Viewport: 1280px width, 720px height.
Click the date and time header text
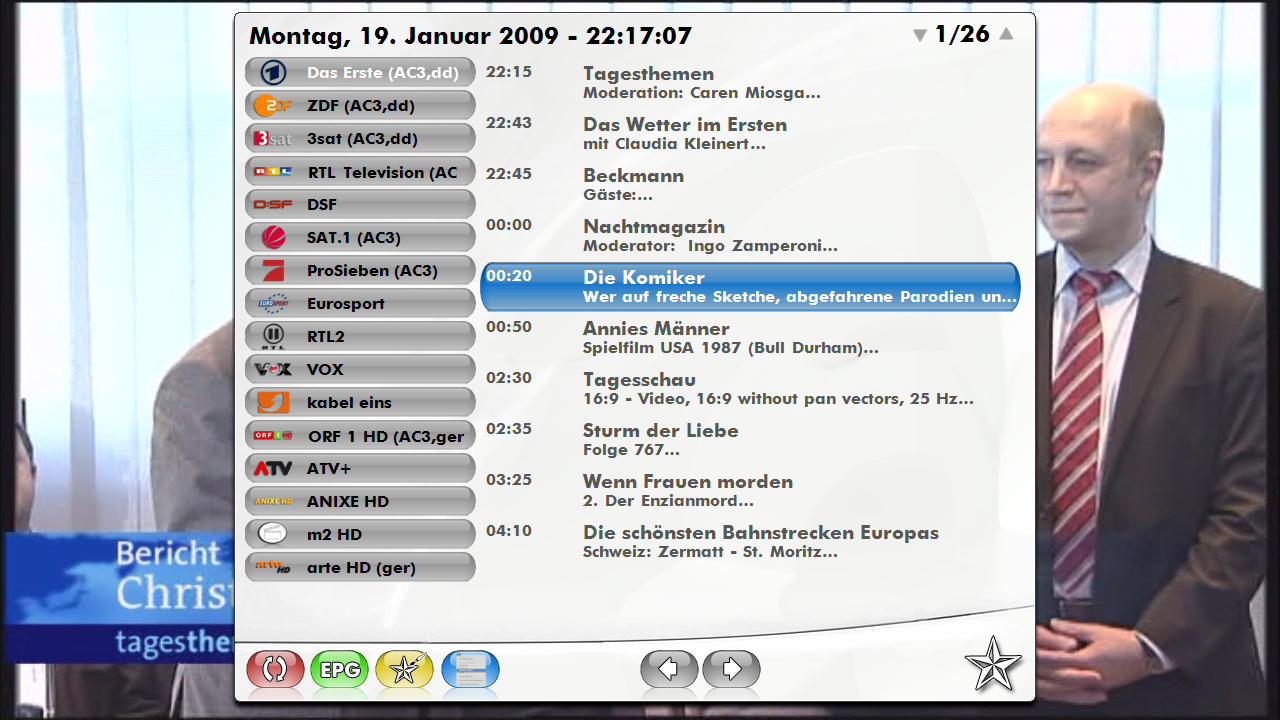(x=470, y=36)
